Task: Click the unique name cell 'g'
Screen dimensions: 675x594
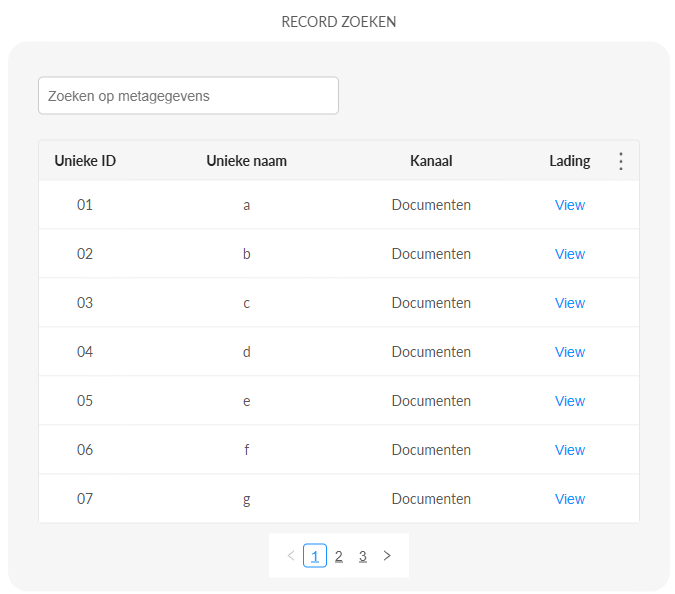Action: 246,499
